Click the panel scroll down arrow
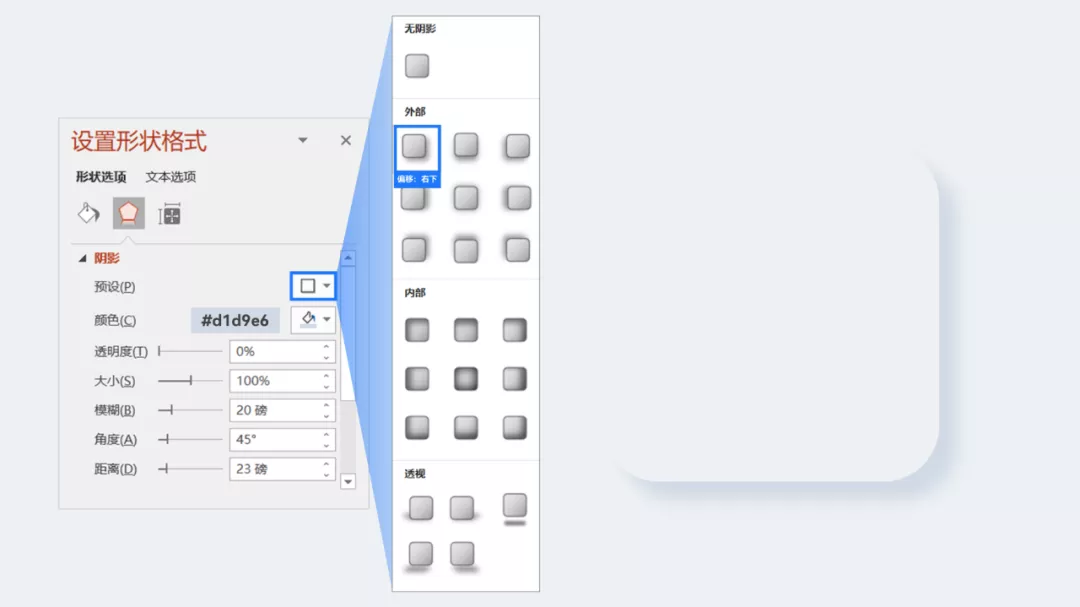This screenshot has width=1080, height=607. pos(348,482)
